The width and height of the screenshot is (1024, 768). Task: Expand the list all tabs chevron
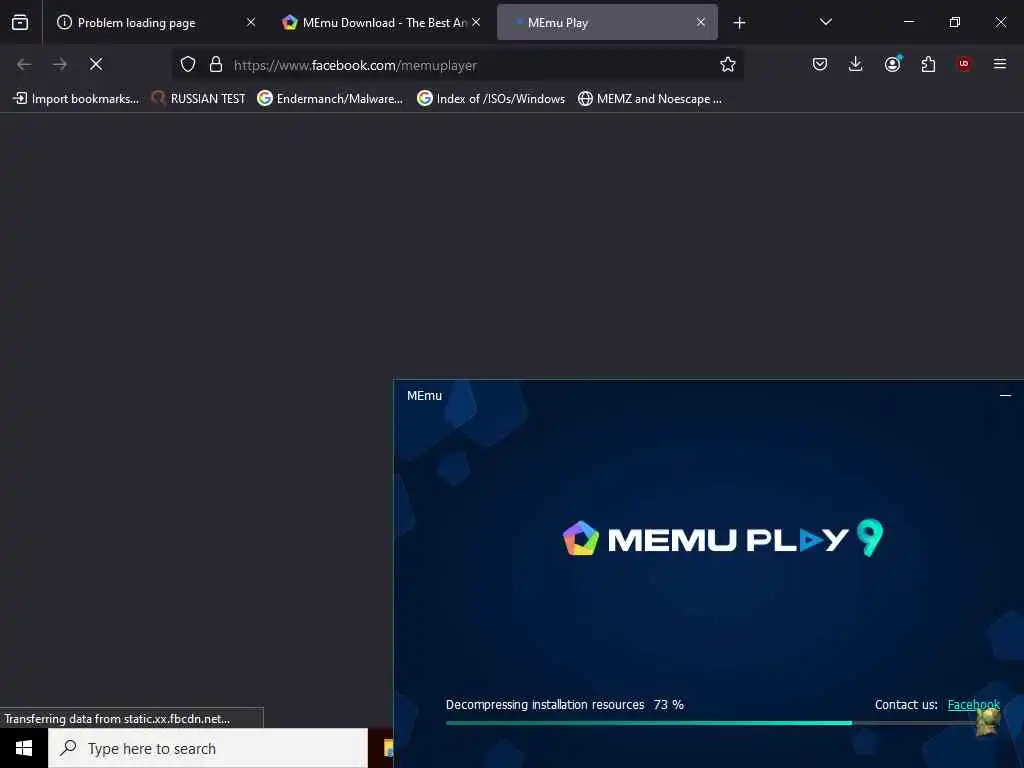pos(825,22)
